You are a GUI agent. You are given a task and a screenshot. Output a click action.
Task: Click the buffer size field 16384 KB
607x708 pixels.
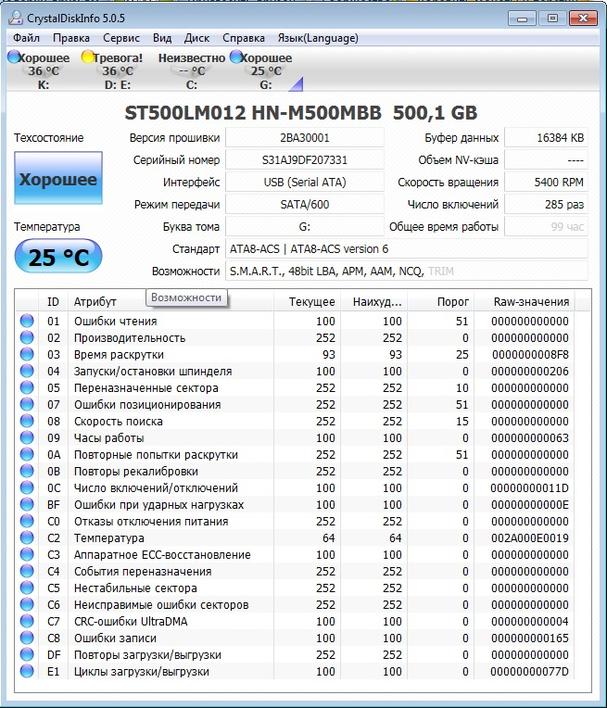point(546,138)
